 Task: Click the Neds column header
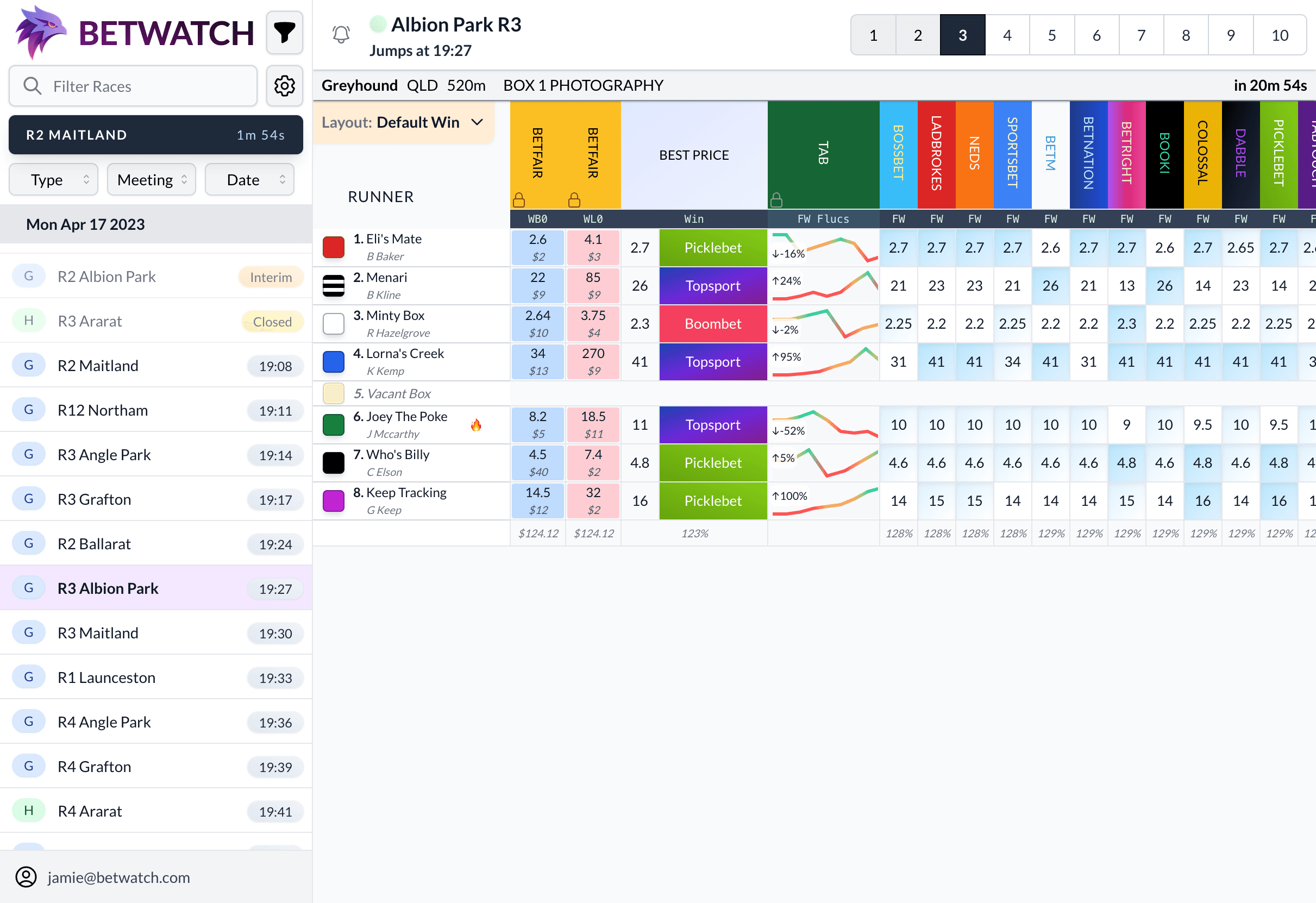tap(975, 154)
